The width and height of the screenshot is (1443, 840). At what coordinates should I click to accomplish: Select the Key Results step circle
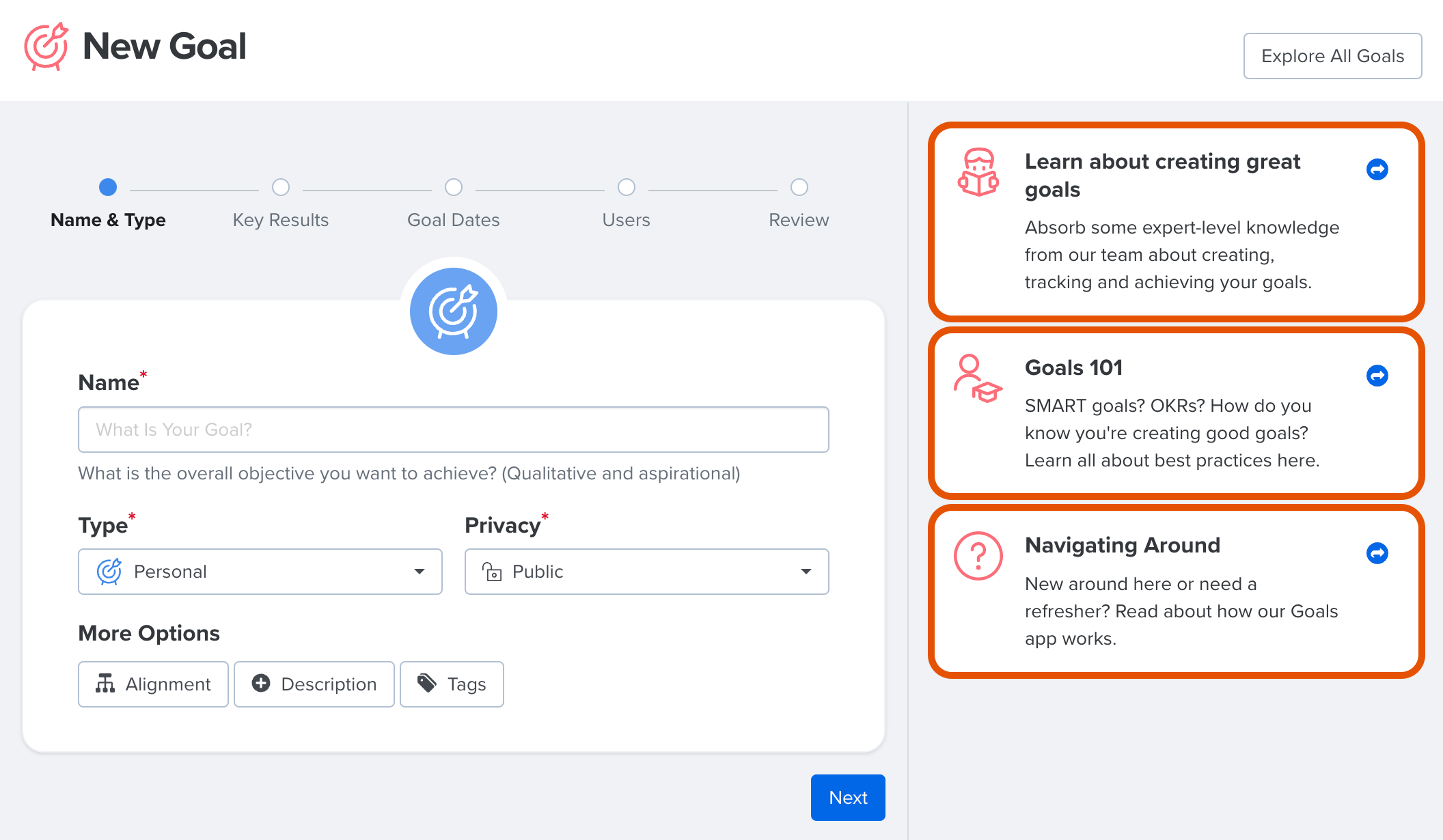pos(281,187)
